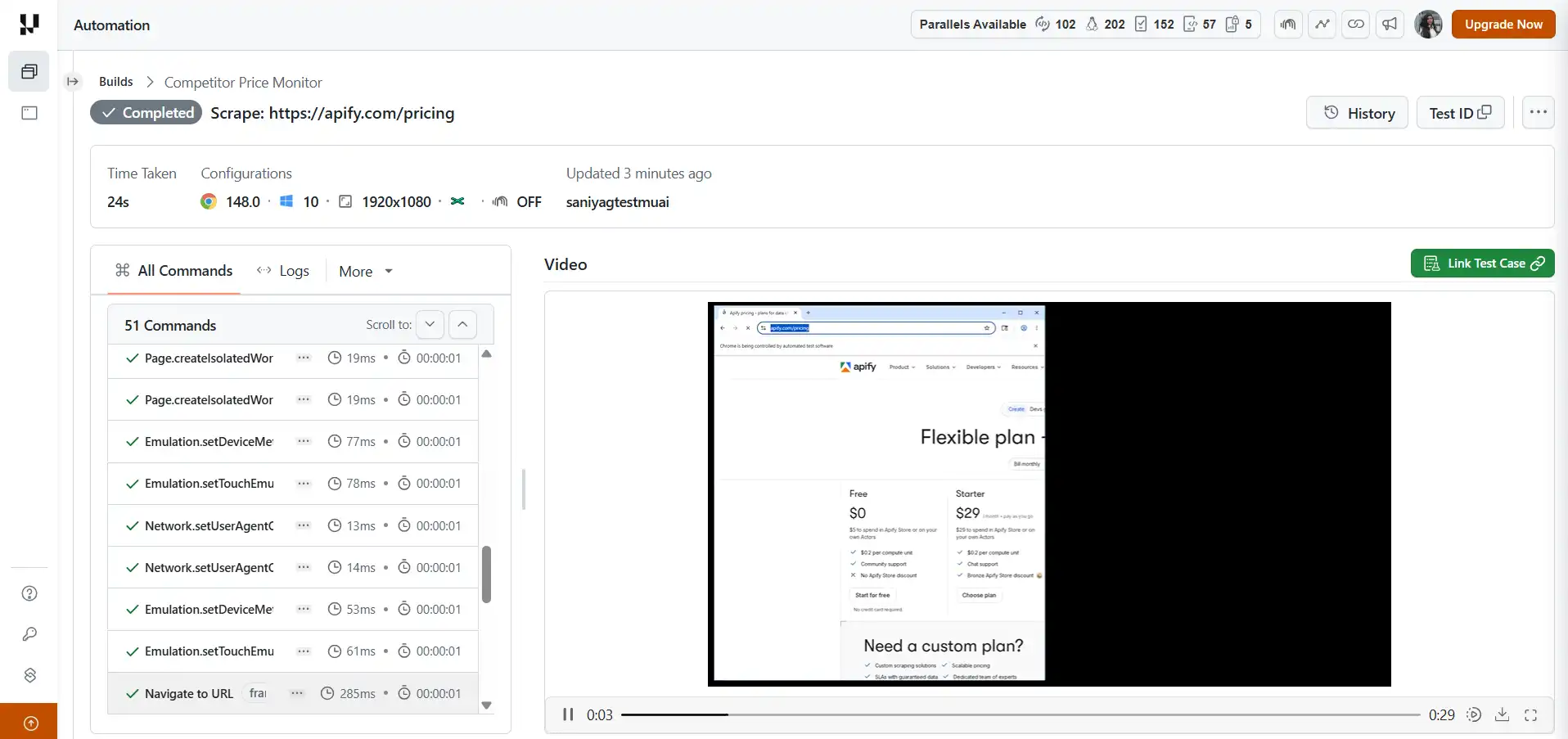Open the user profile avatar
The height and width of the screenshot is (739, 1568).
pyautogui.click(x=1428, y=25)
